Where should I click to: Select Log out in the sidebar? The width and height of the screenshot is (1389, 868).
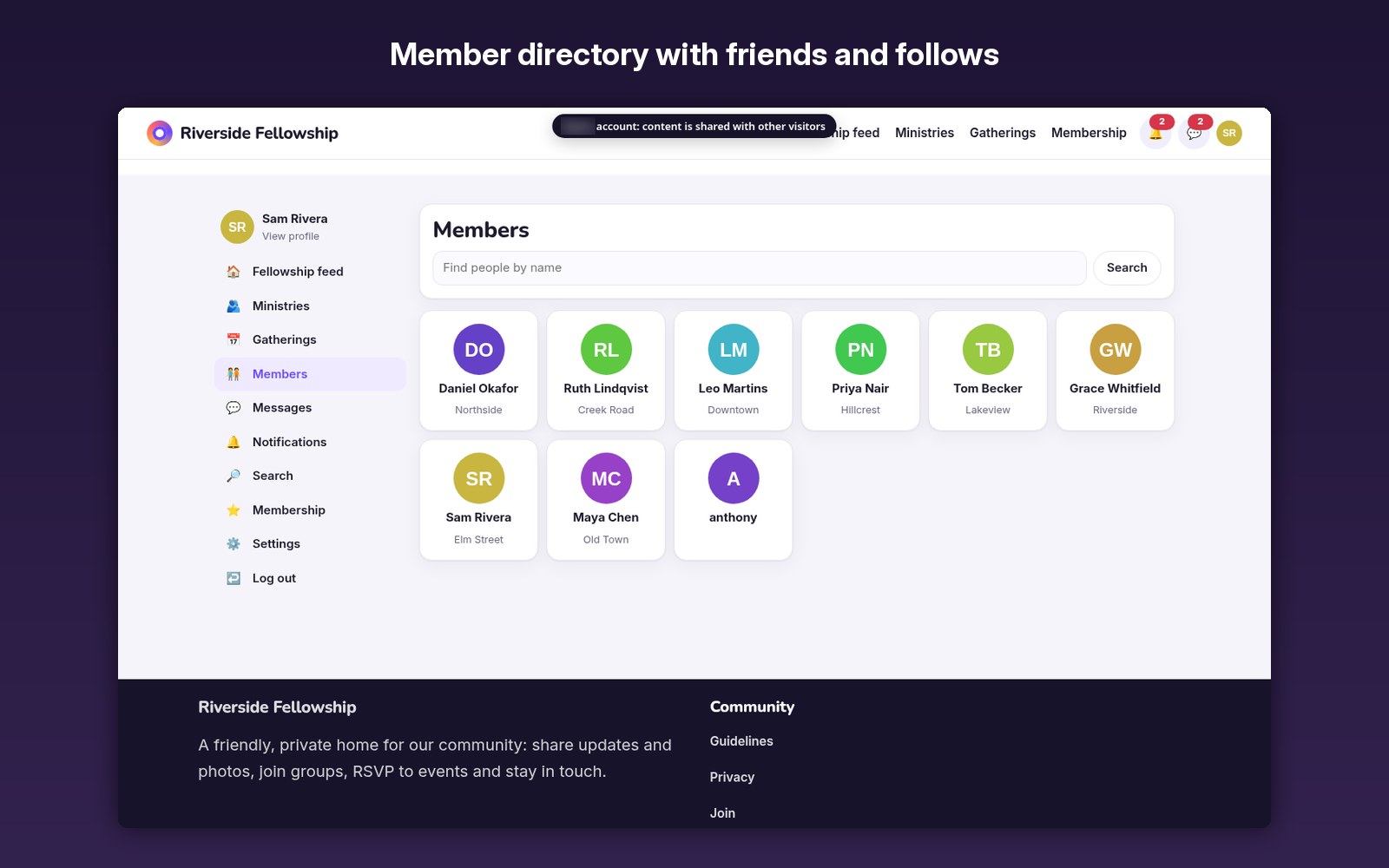[x=310, y=578]
